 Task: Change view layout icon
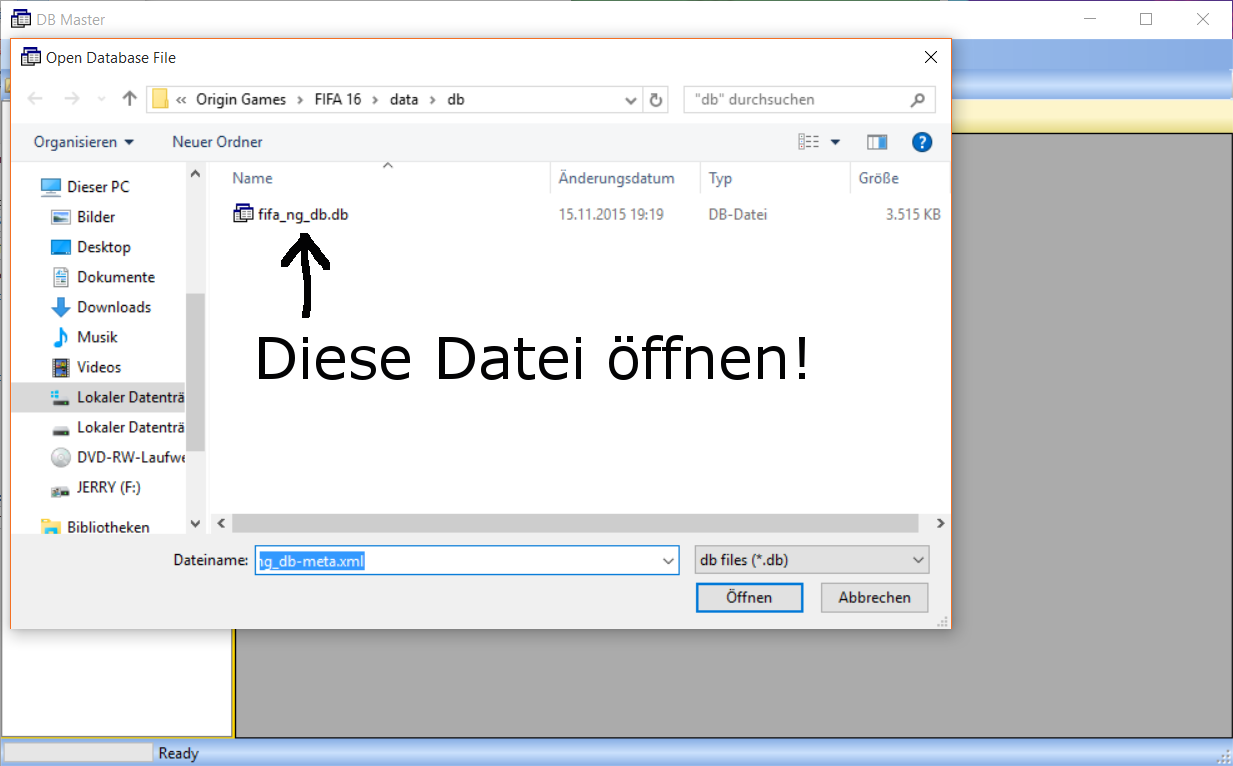click(809, 142)
